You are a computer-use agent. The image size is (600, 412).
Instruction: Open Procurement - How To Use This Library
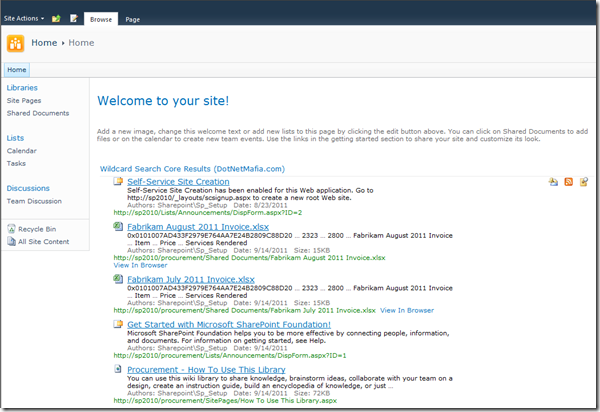tap(206, 370)
